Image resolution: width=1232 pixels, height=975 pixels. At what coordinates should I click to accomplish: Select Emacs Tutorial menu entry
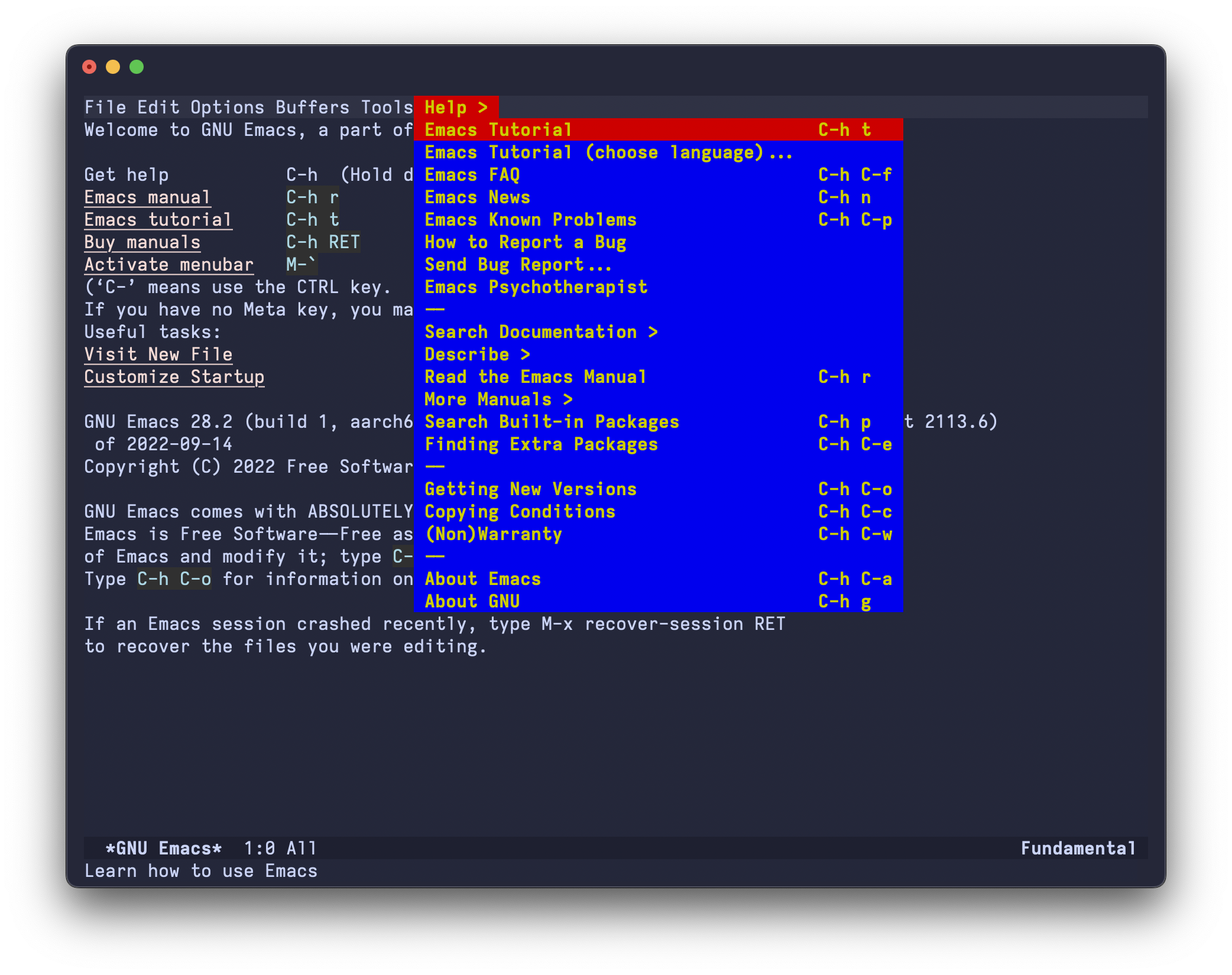pyautogui.click(x=498, y=130)
